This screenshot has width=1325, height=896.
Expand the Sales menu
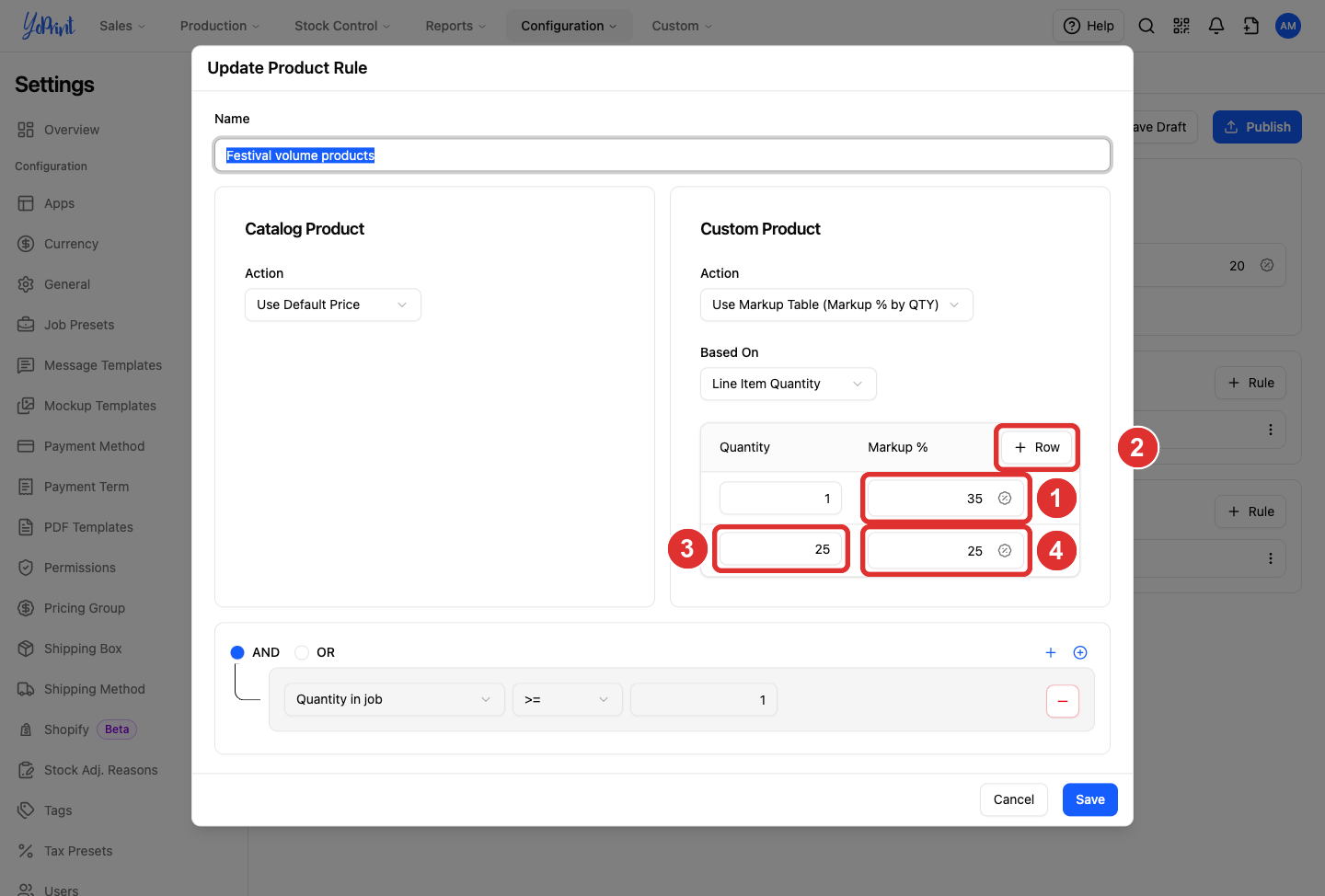click(122, 26)
